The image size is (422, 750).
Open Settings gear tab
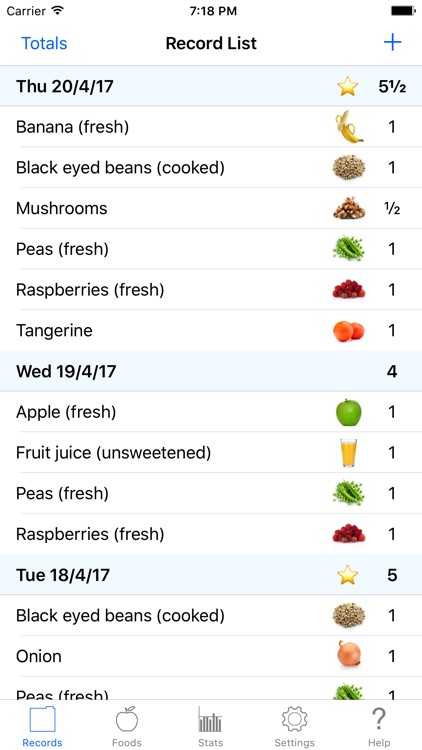pyautogui.click(x=294, y=726)
